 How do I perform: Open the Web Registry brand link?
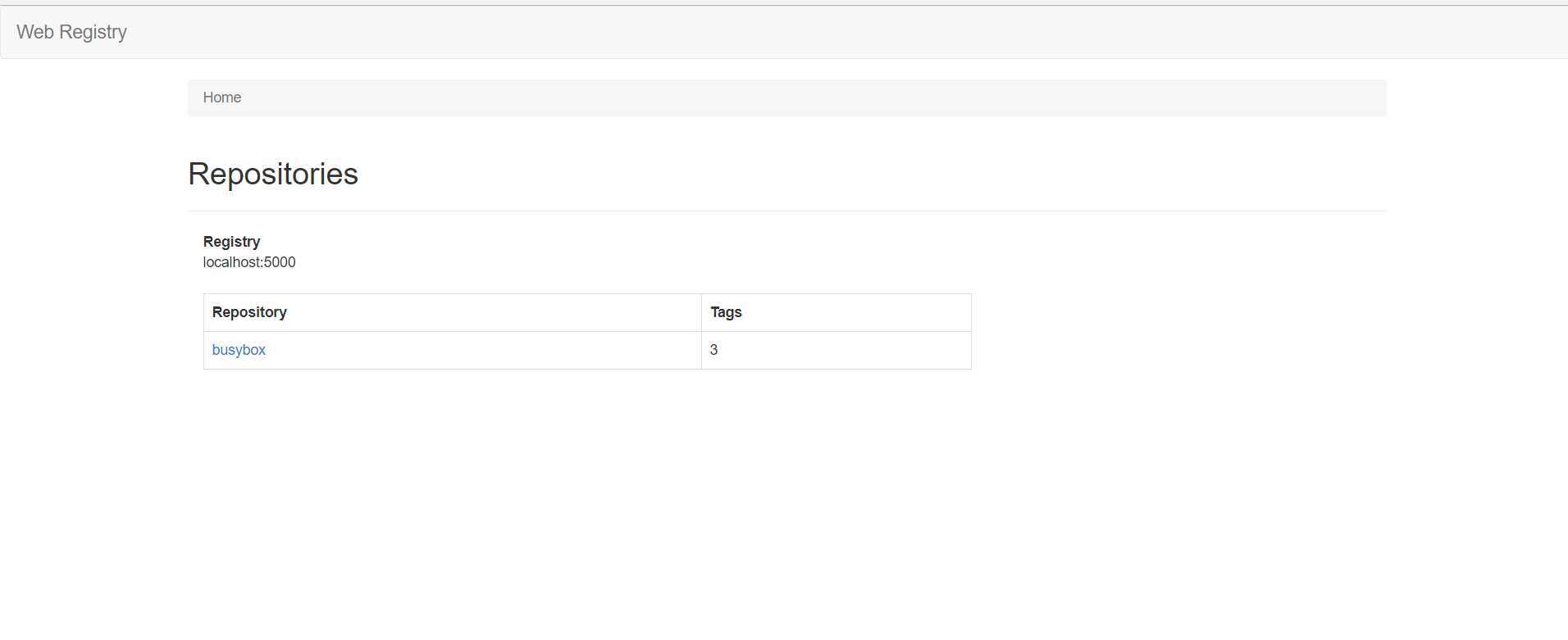click(71, 32)
